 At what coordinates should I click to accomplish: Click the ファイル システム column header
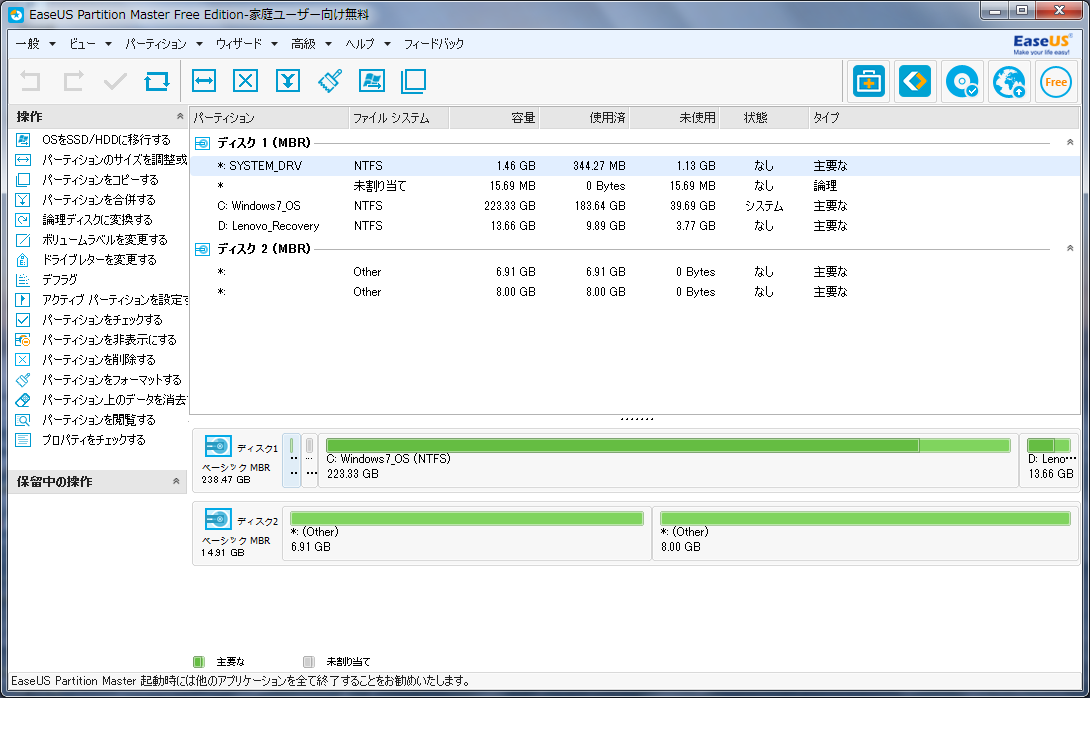(398, 118)
